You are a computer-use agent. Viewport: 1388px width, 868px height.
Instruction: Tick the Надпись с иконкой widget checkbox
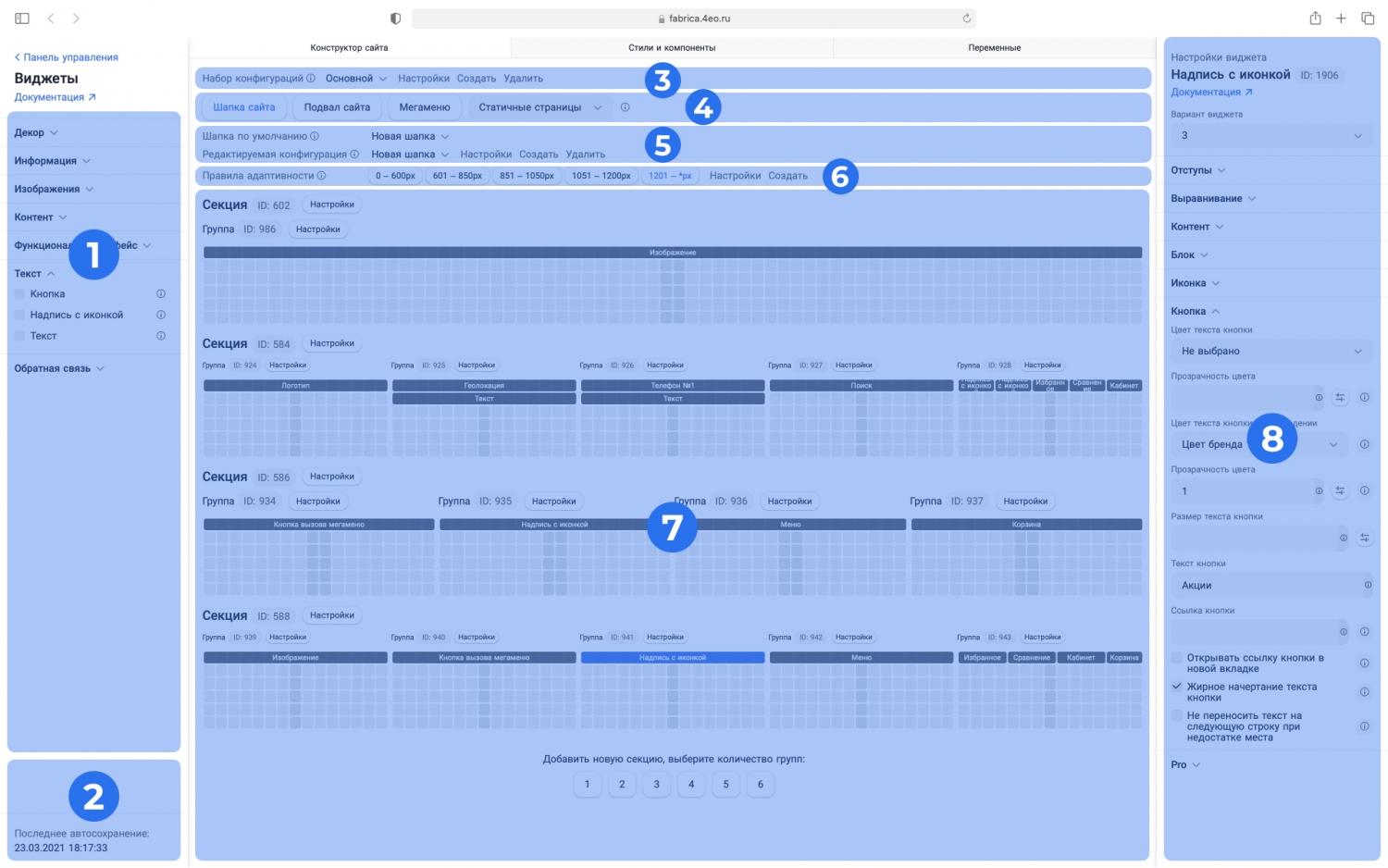(20, 316)
